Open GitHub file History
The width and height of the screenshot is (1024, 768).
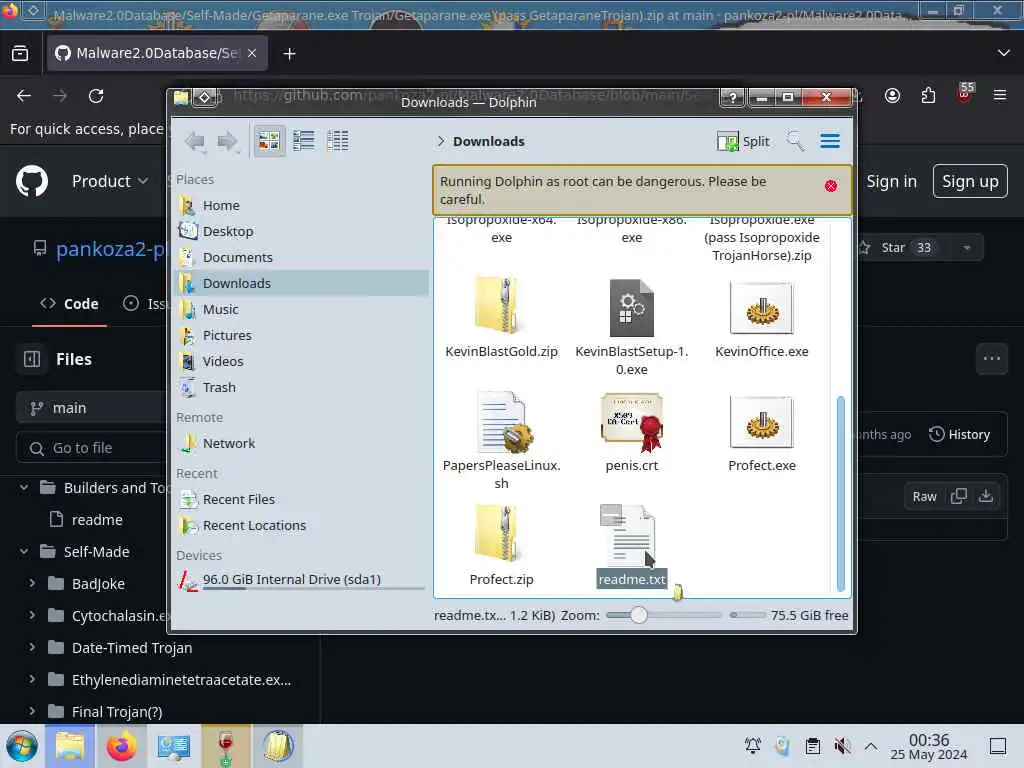(x=959, y=434)
